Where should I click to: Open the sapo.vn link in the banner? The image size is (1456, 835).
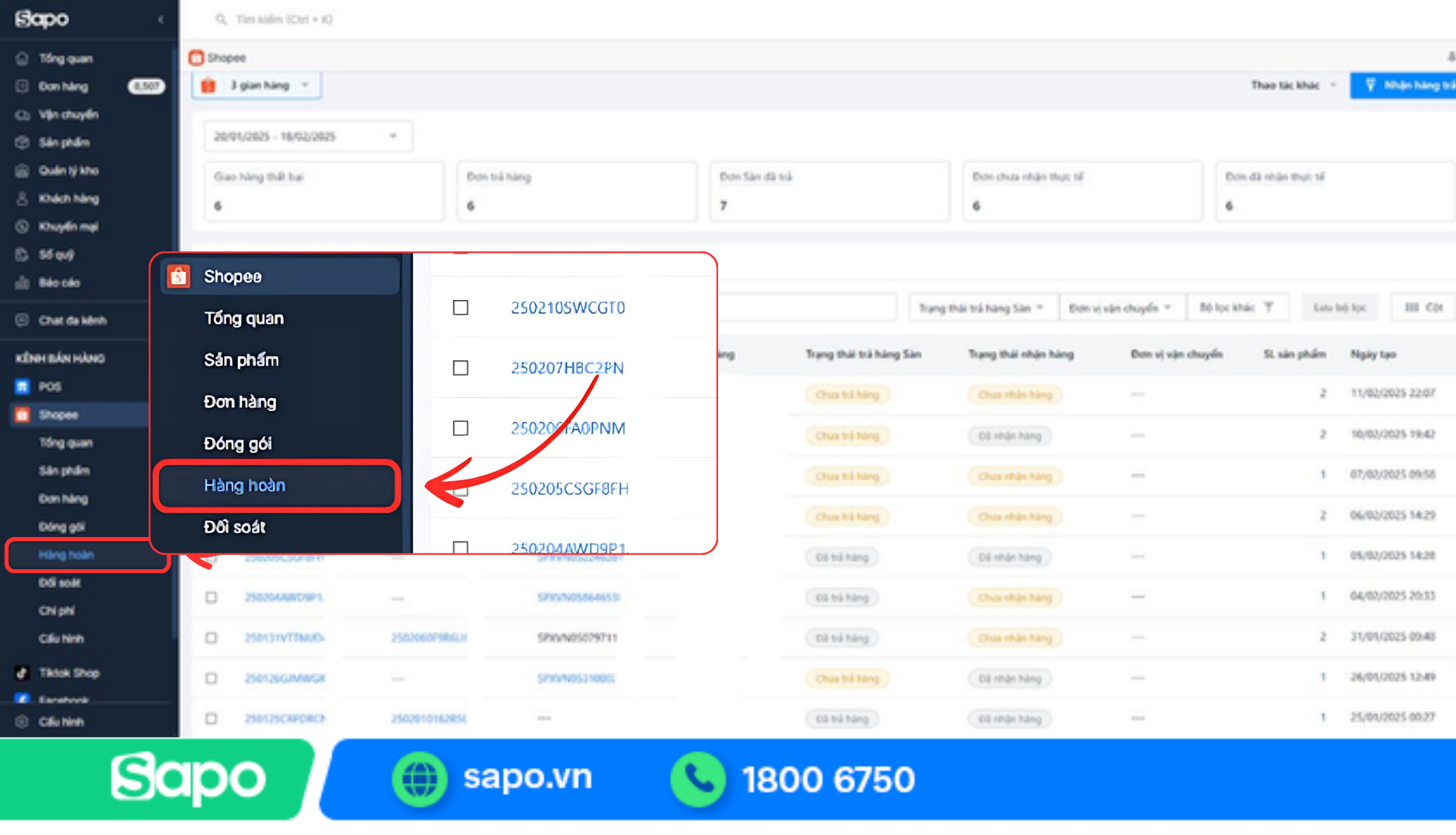tap(528, 777)
